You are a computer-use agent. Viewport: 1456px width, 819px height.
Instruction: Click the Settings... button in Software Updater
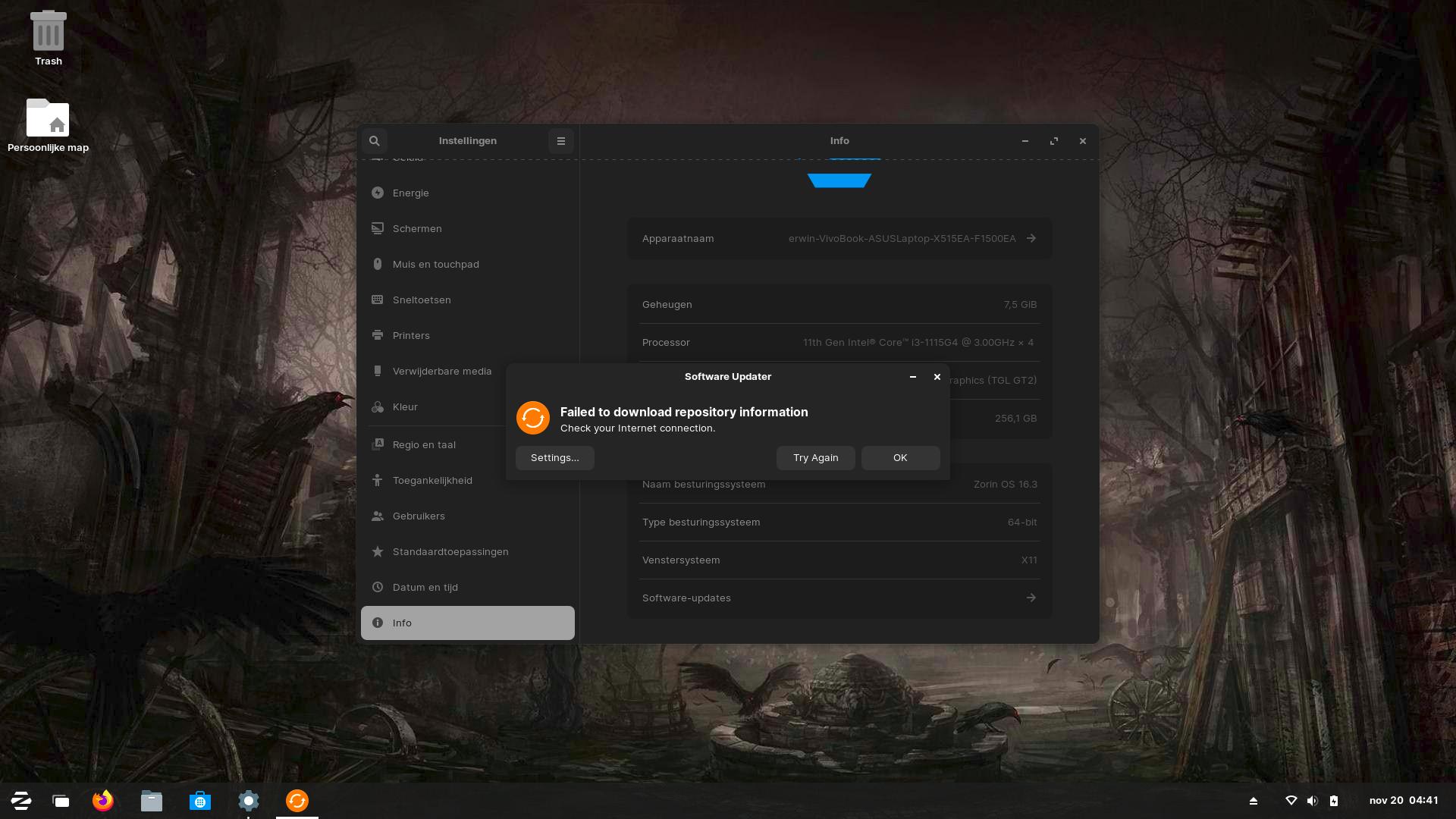pyautogui.click(x=555, y=458)
